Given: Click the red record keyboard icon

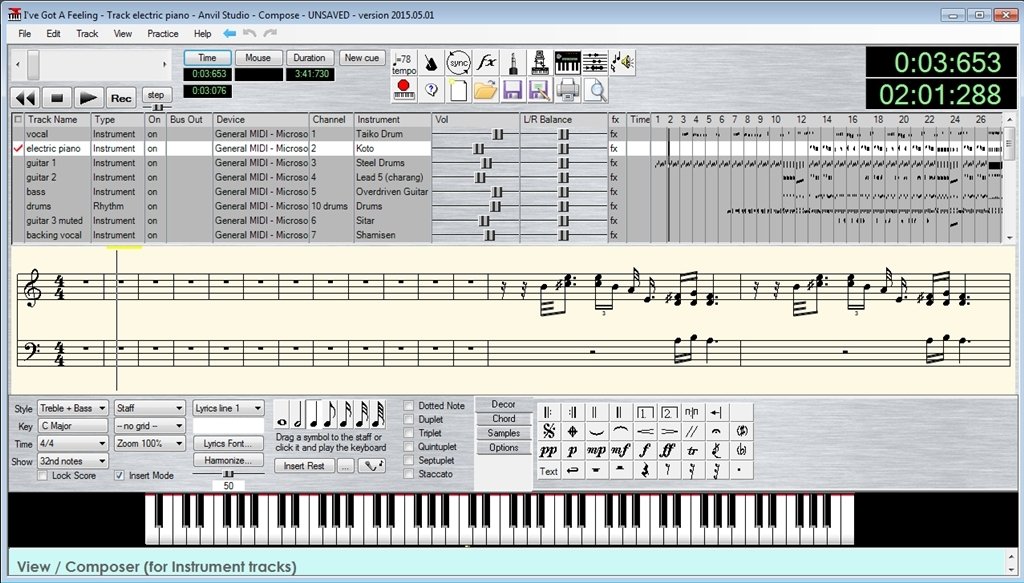Looking at the screenshot, I should point(404,90).
